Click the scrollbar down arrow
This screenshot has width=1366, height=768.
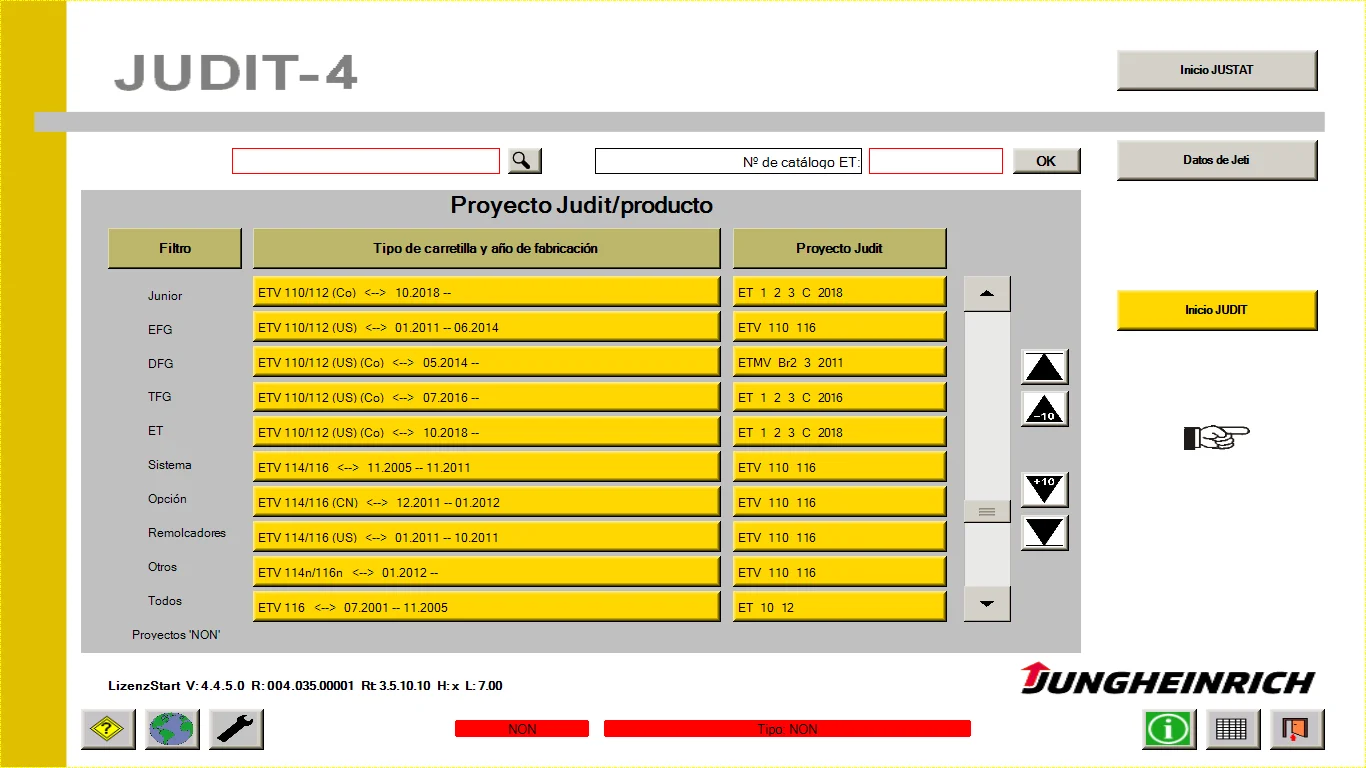tap(986, 604)
